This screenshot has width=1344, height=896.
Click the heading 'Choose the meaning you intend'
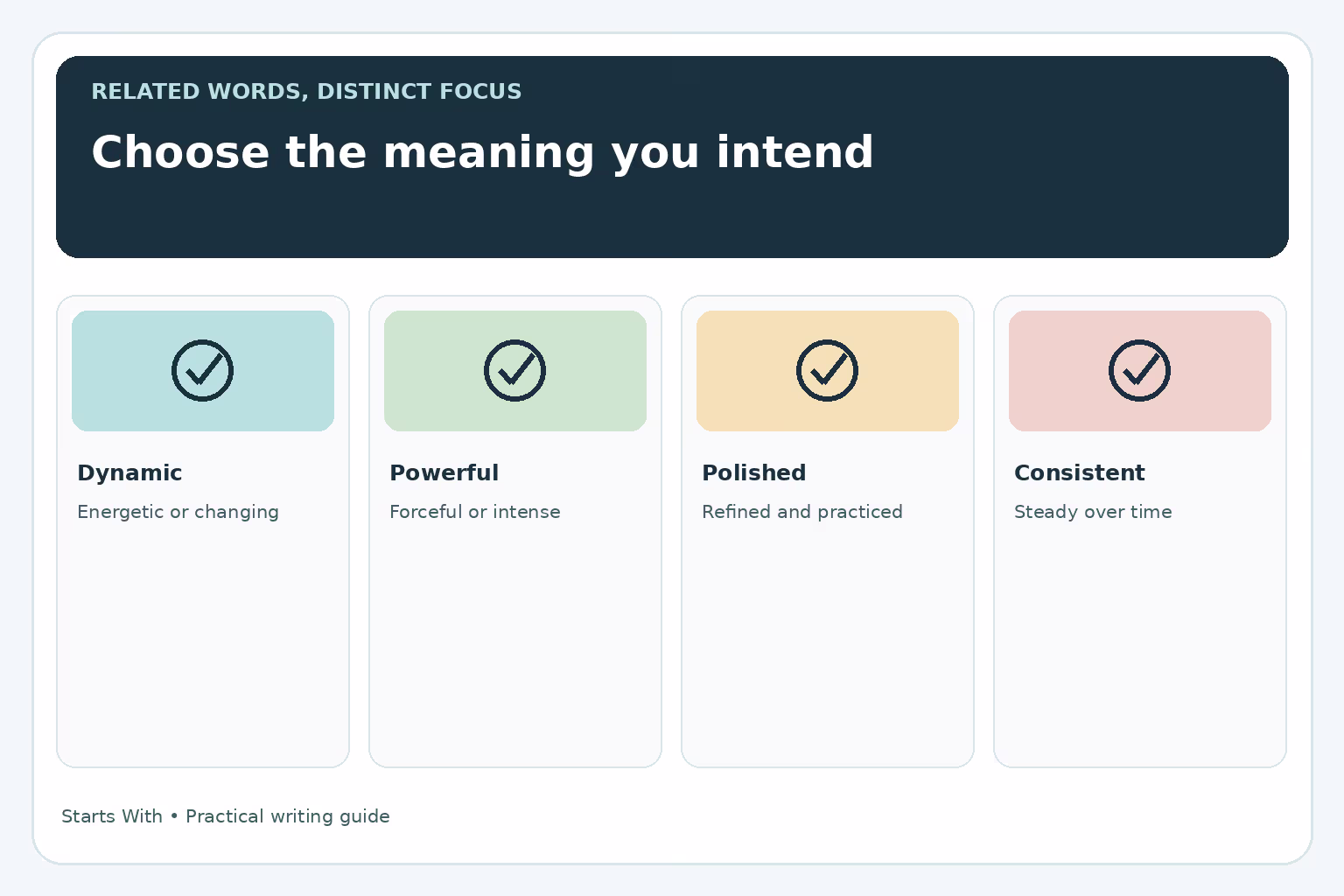coord(482,152)
